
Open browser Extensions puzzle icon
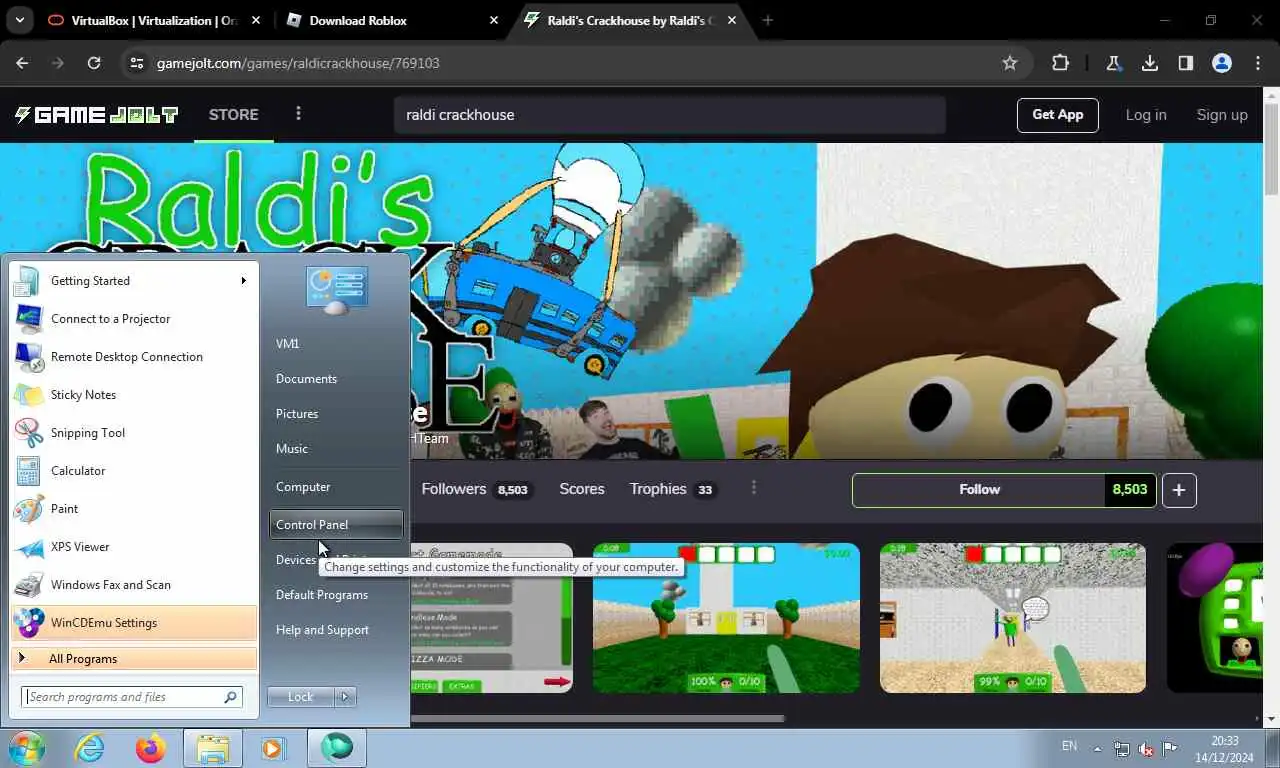pos(1060,63)
